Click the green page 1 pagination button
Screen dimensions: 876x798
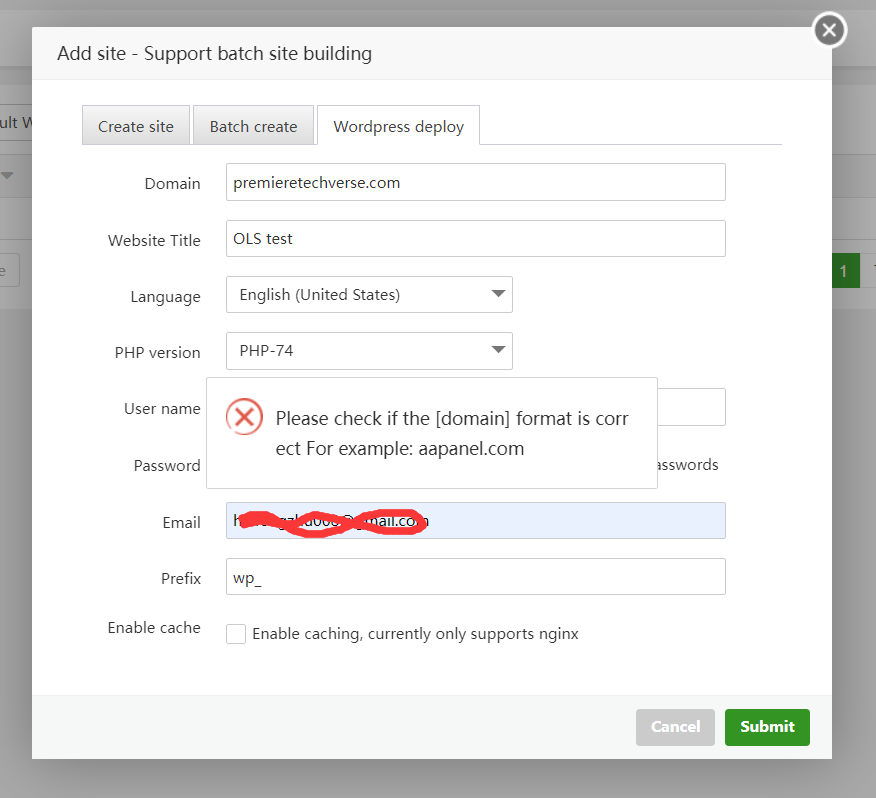(844, 271)
